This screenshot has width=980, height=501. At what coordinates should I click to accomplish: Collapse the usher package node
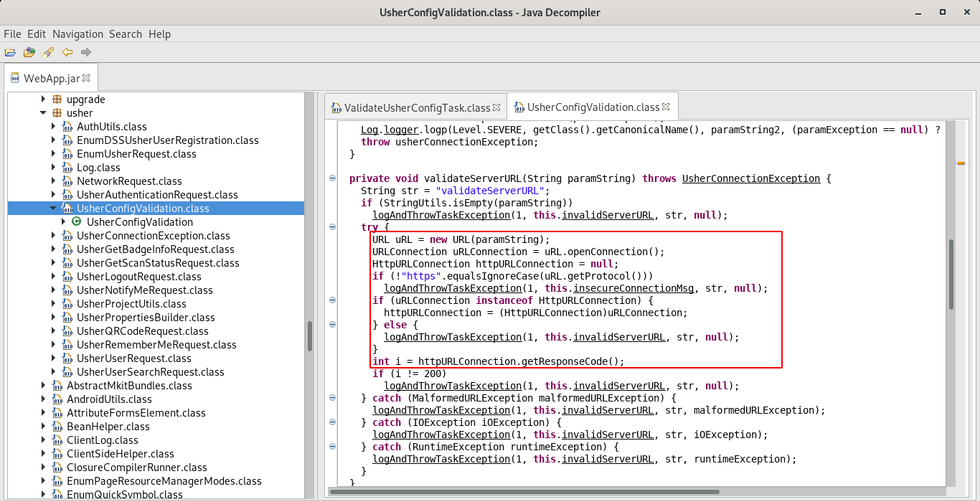point(43,113)
